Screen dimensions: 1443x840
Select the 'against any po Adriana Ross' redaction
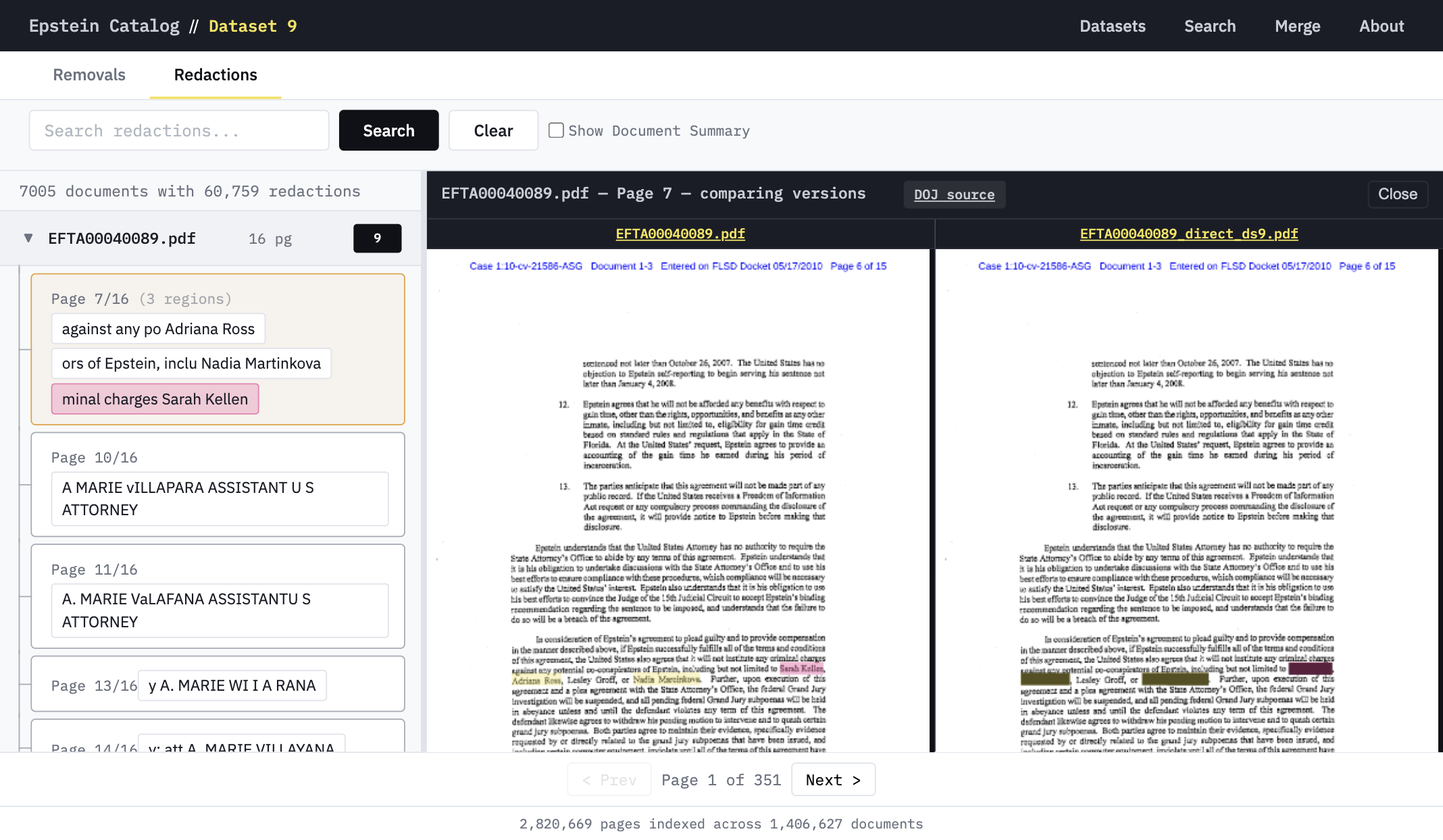[x=158, y=329]
